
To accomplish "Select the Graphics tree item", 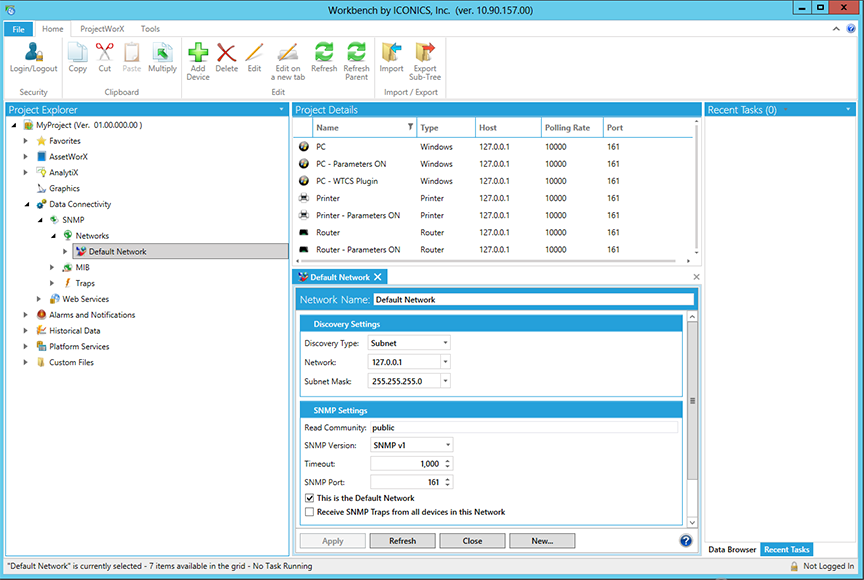I will point(64,188).
